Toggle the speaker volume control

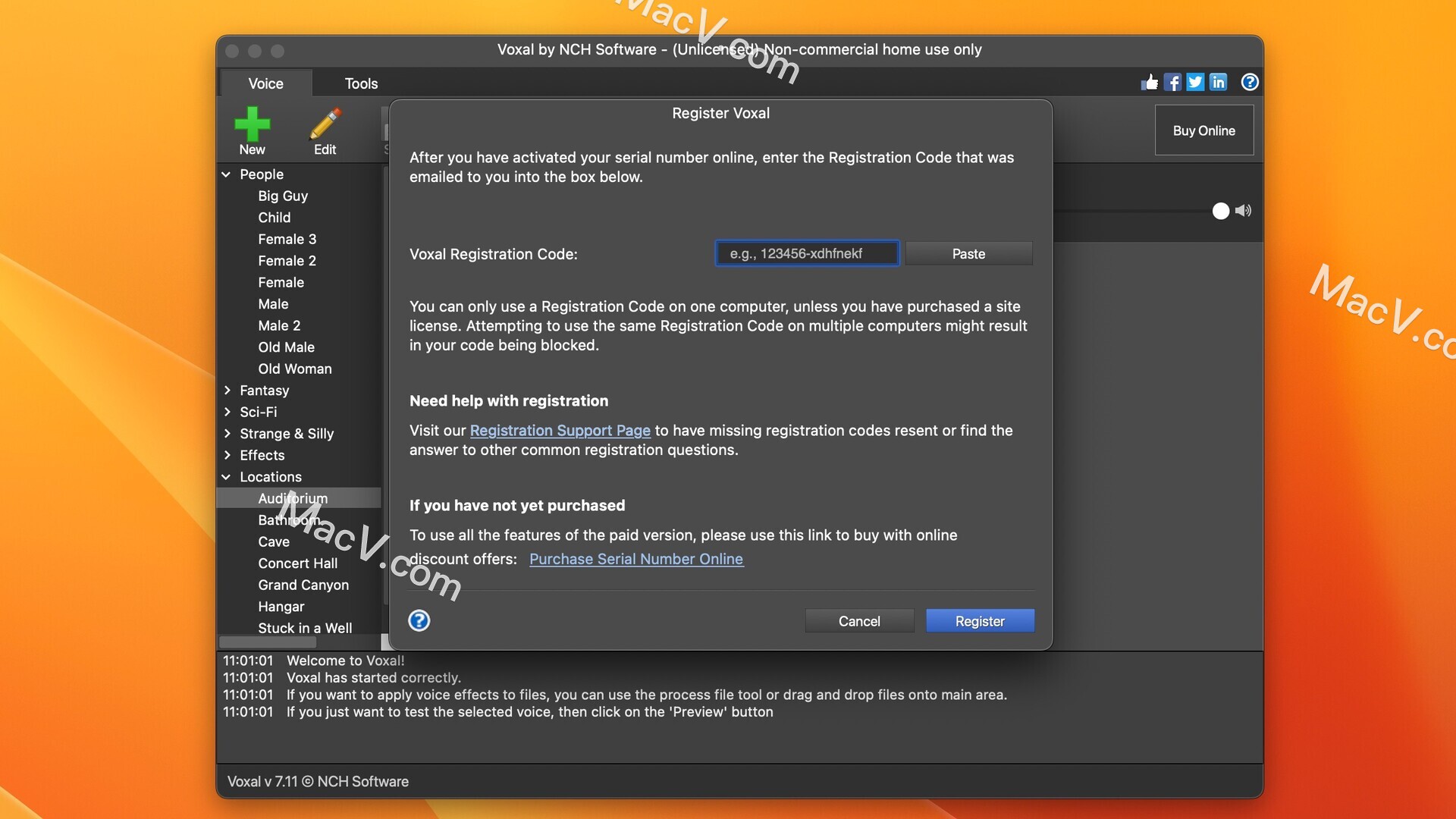[1243, 210]
